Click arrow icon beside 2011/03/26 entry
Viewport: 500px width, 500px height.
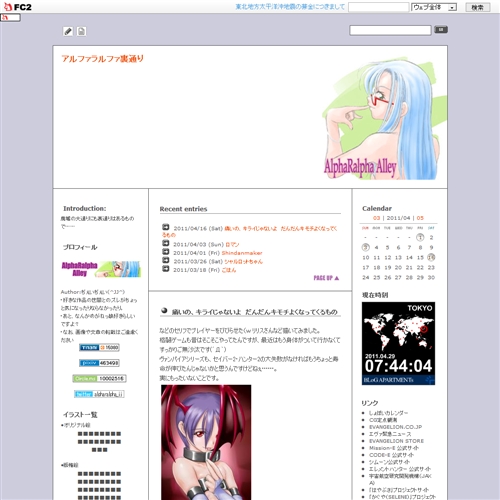click(166, 260)
